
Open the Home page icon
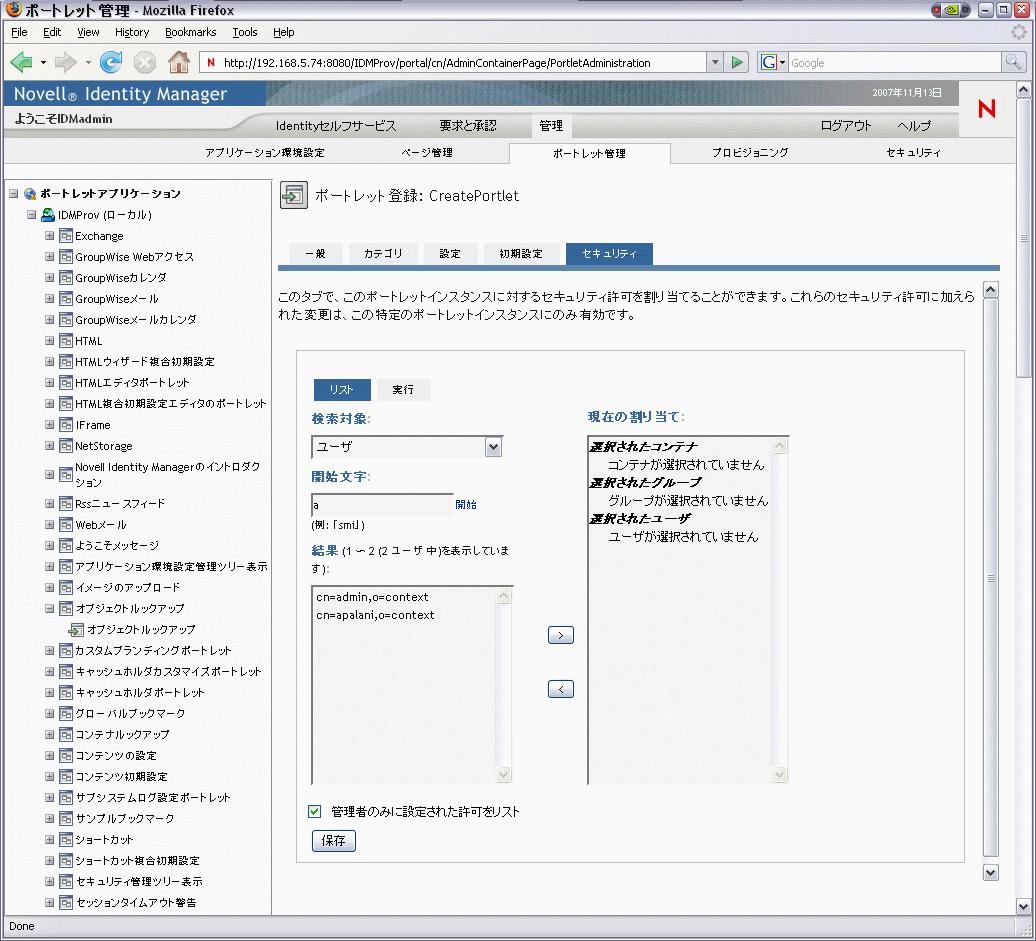178,62
